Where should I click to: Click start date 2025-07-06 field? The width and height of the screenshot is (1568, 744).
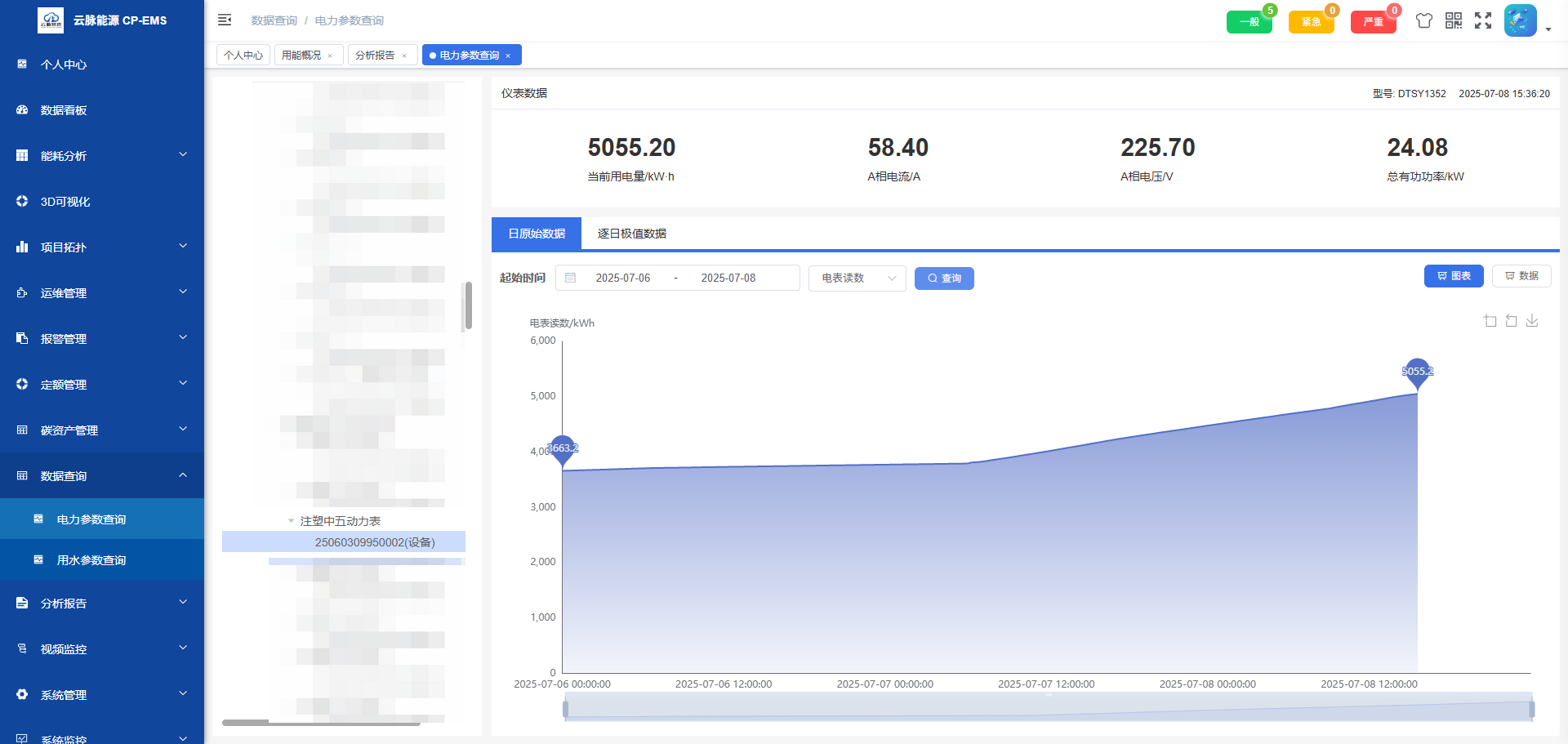pyautogui.click(x=623, y=278)
